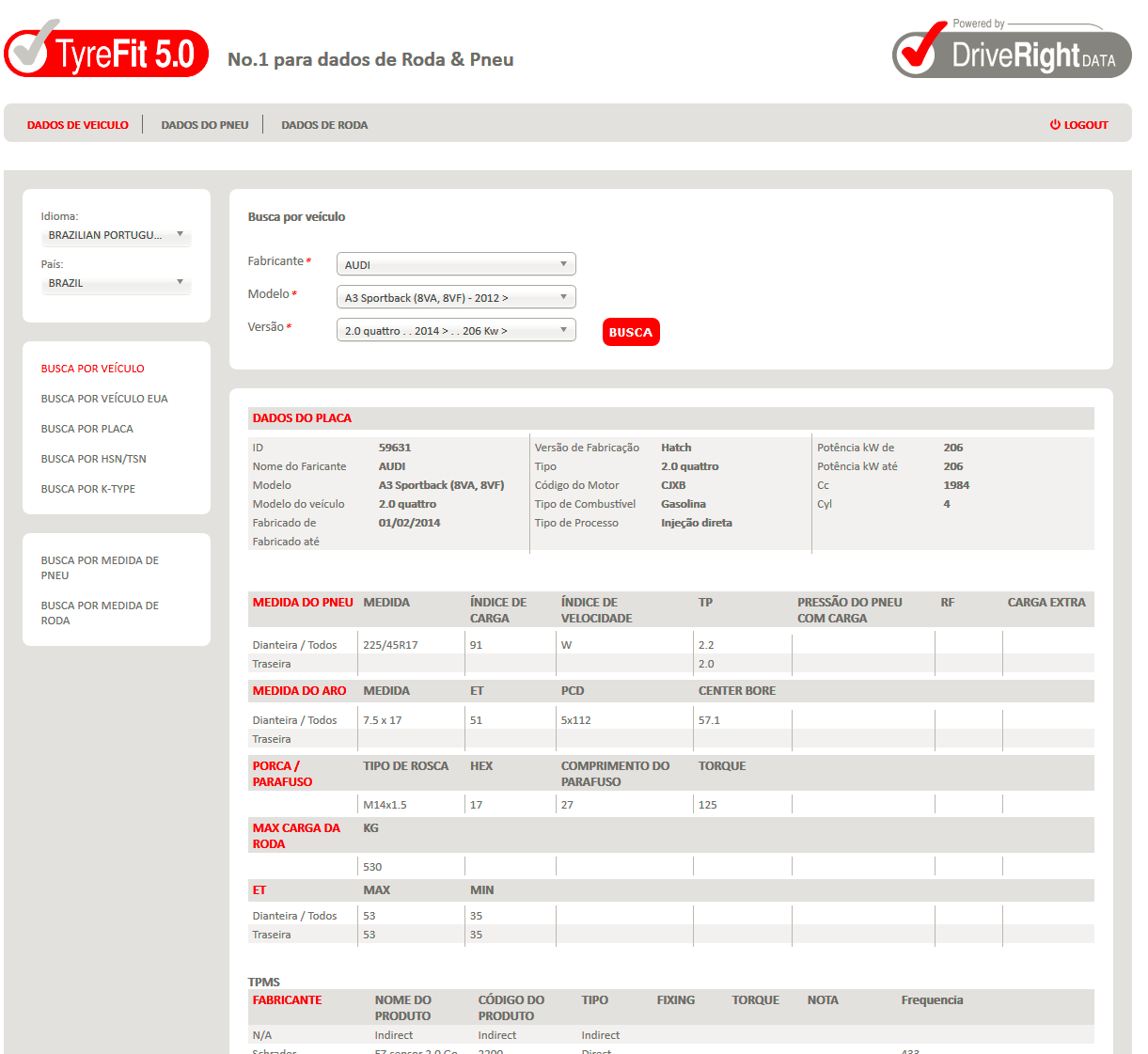Open the Dados de Roda tab

324,125
